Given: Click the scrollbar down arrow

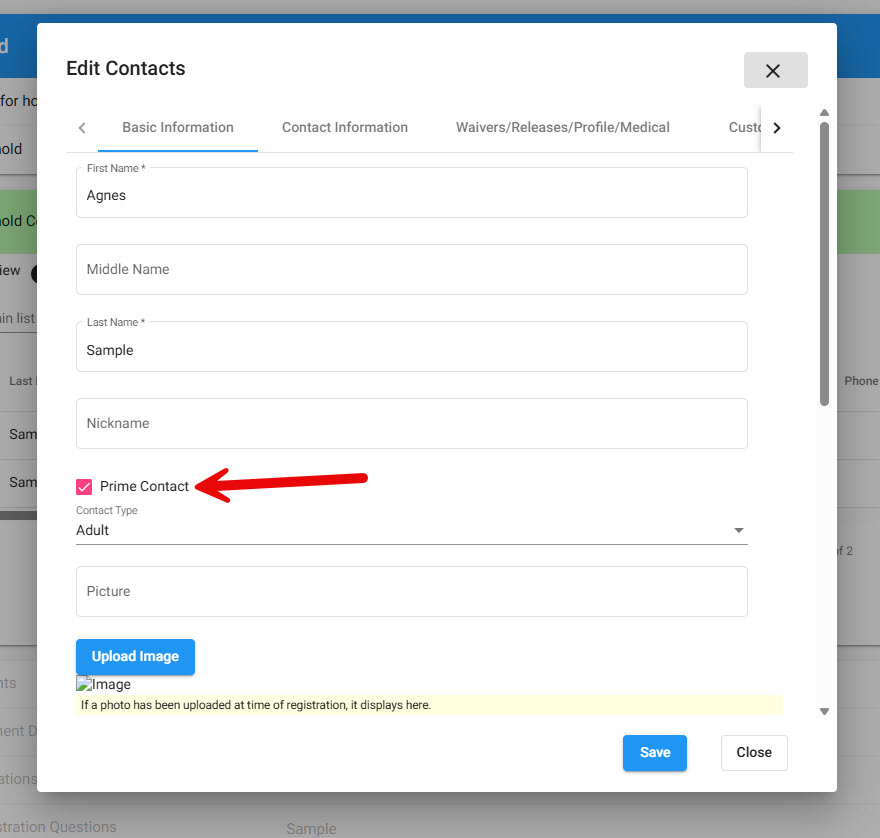Looking at the screenshot, I should pyautogui.click(x=824, y=711).
